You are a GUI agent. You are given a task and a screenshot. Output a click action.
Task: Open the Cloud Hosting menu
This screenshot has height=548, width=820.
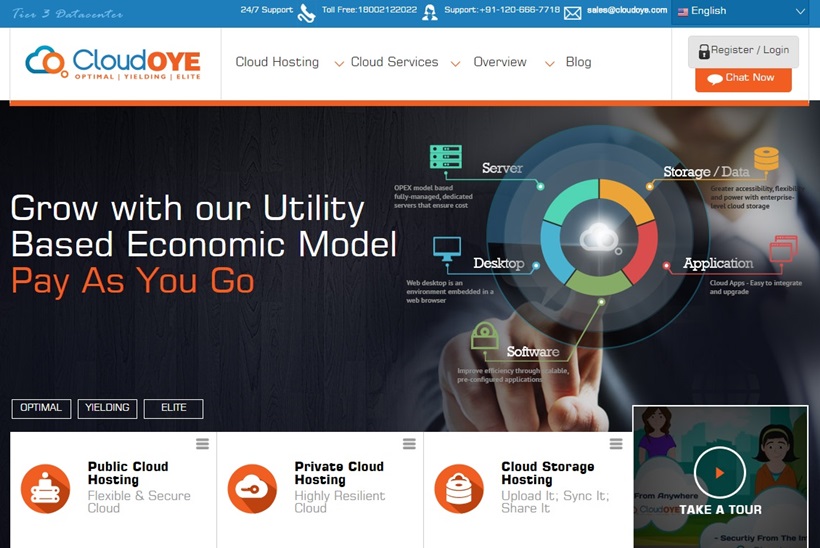pos(277,62)
